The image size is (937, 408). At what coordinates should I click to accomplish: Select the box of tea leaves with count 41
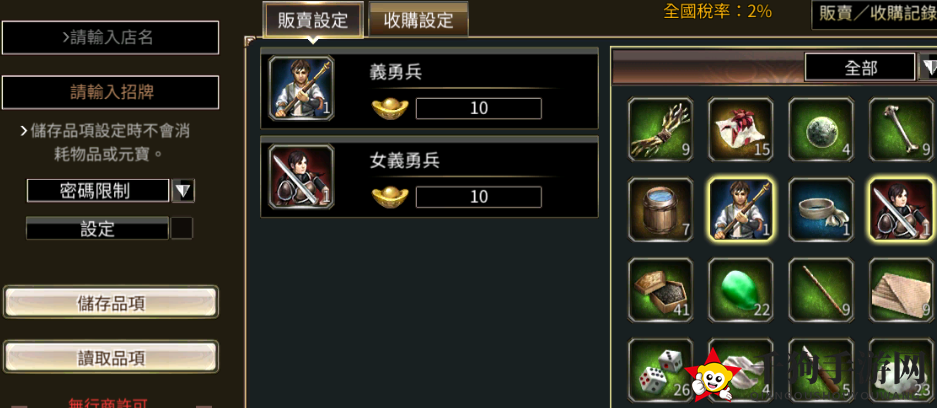tap(660, 290)
